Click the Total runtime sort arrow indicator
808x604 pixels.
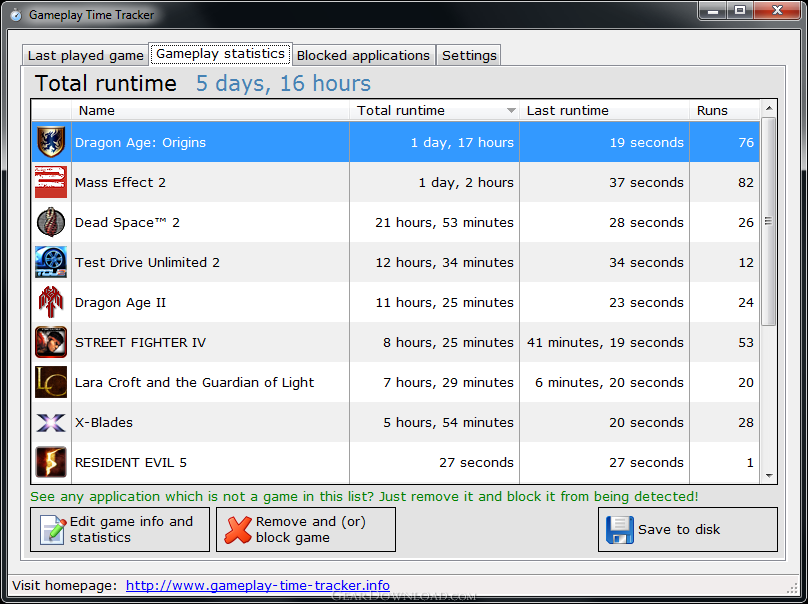pos(511,110)
